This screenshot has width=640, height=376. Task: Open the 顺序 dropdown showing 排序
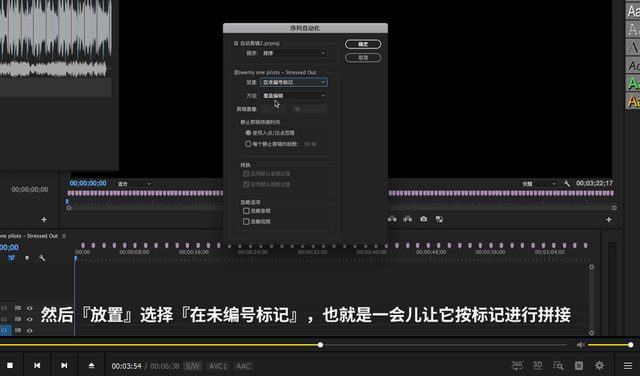tap(293, 53)
